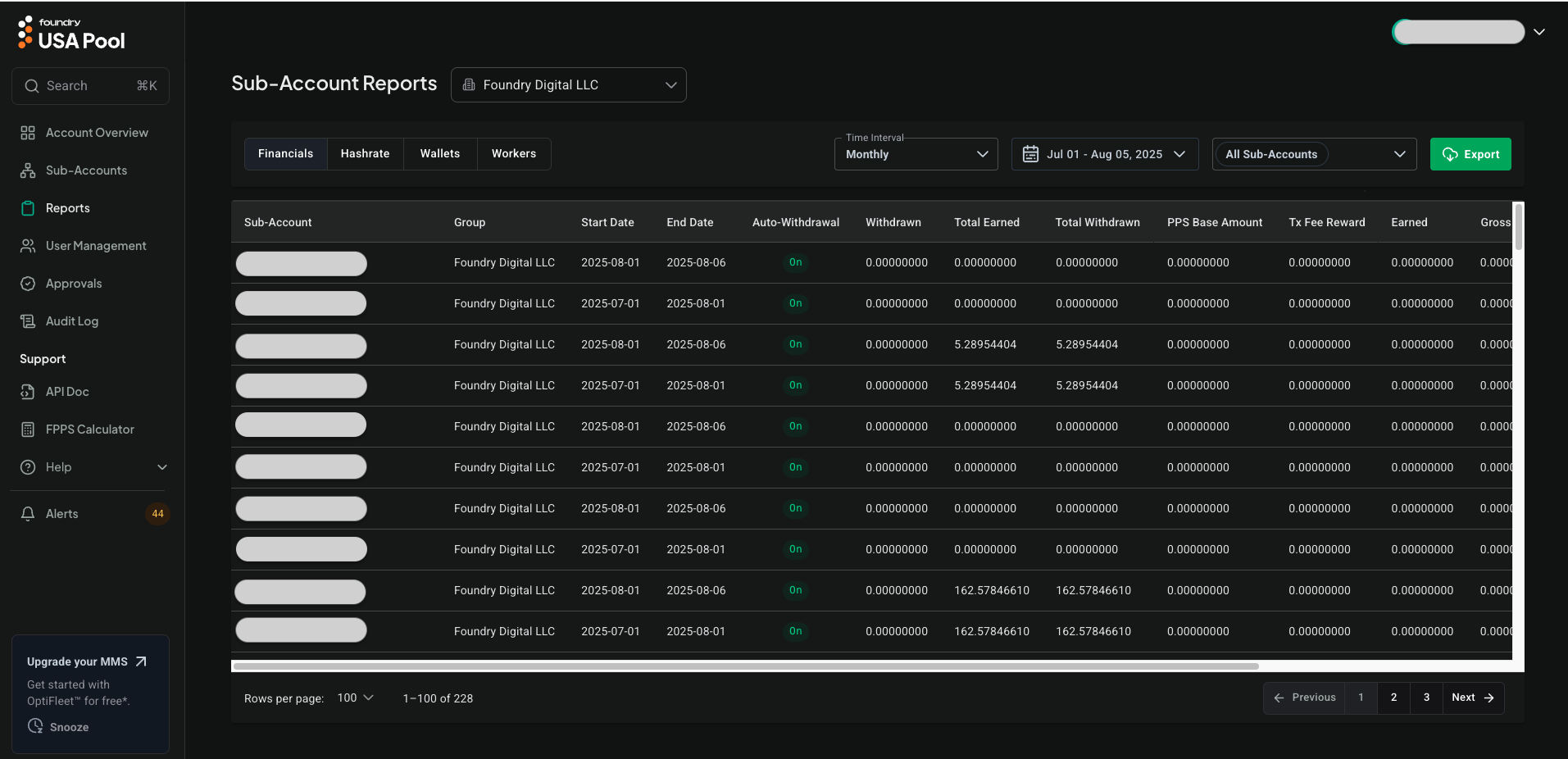This screenshot has width=1568, height=759.
Task: Go to the Next page
Action: pyautogui.click(x=1472, y=698)
